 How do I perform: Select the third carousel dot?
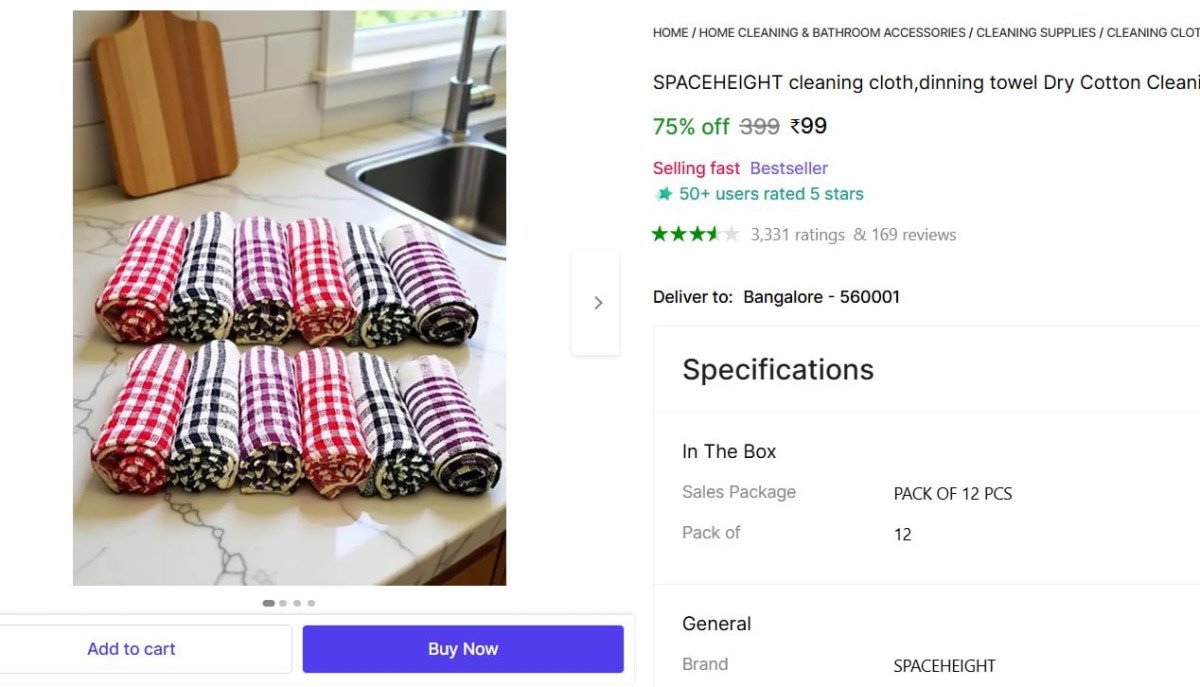click(x=297, y=603)
